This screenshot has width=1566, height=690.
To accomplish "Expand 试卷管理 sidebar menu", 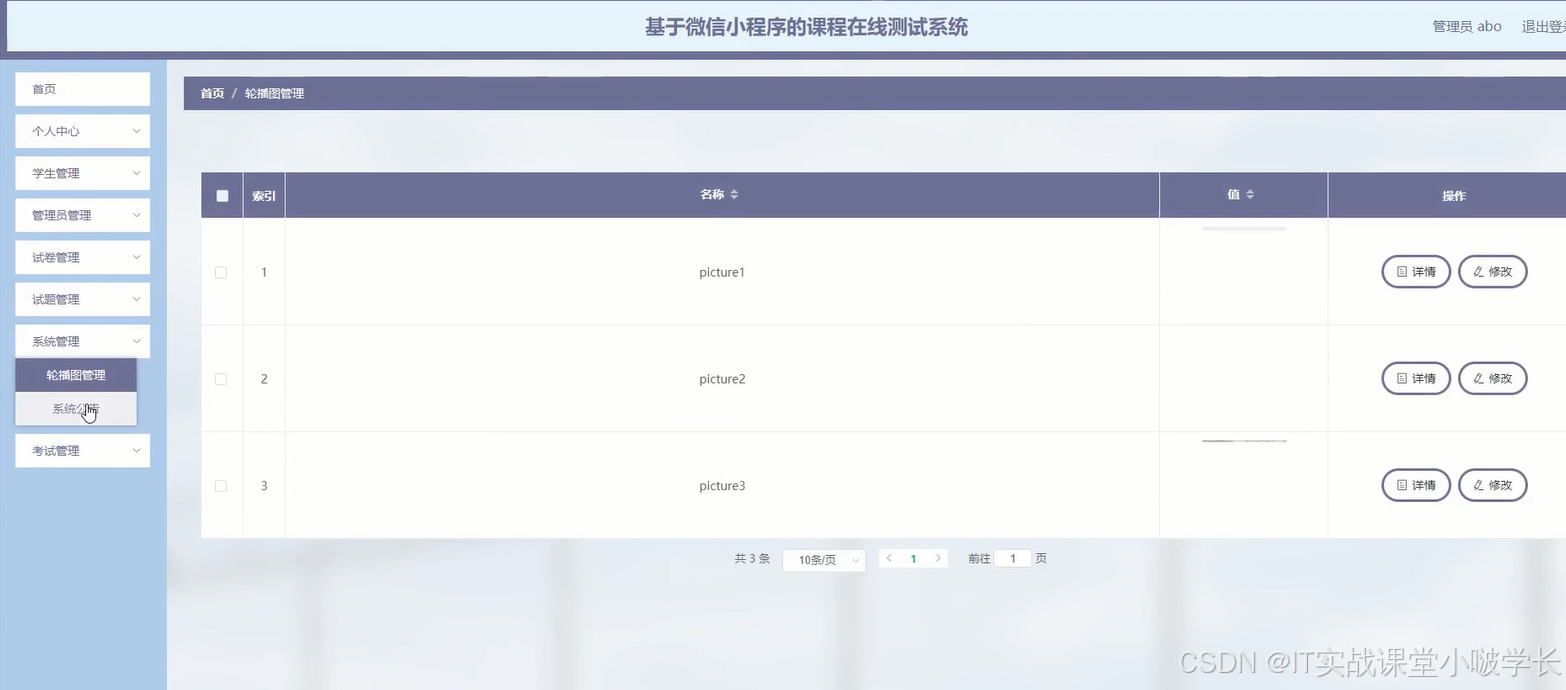I will (83, 257).
